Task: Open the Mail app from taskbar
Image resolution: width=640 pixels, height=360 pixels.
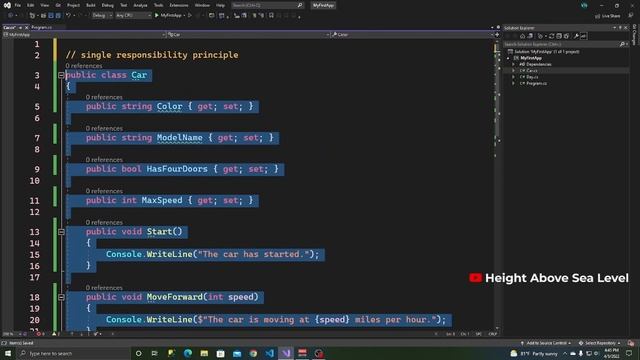Action: coord(237,353)
